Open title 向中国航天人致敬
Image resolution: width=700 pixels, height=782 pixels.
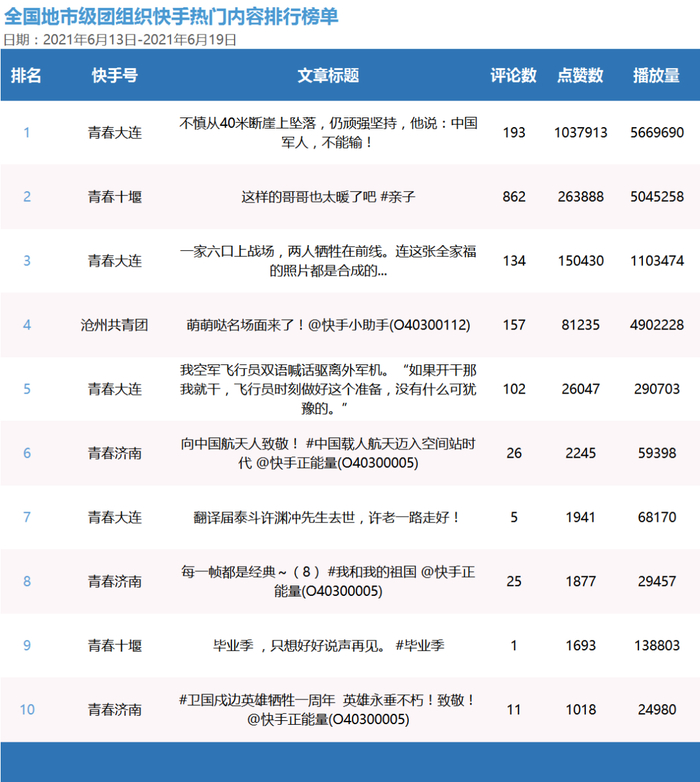pos(328,453)
